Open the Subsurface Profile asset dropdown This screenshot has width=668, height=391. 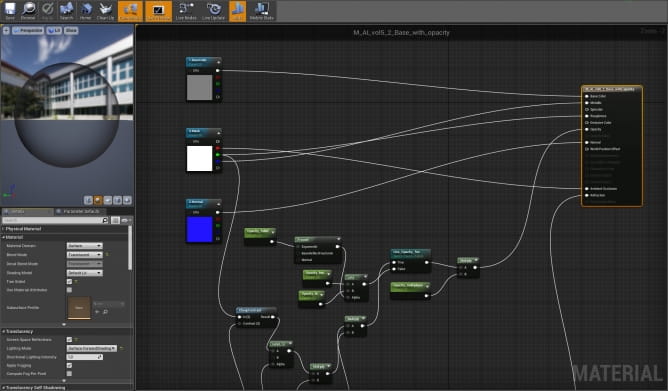pyautogui.click(x=109, y=304)
